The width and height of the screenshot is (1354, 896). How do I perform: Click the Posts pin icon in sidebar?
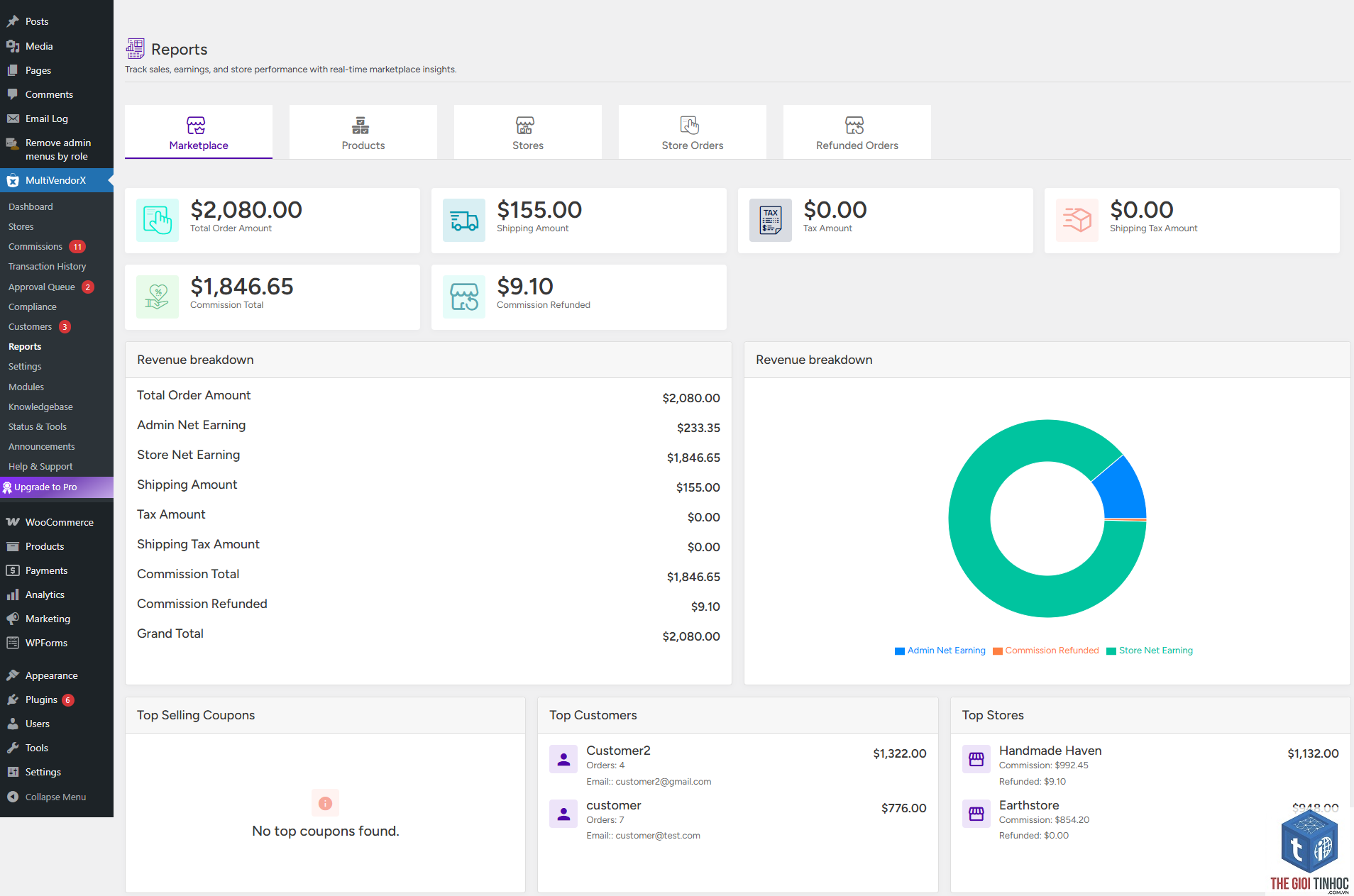[13, 21]
